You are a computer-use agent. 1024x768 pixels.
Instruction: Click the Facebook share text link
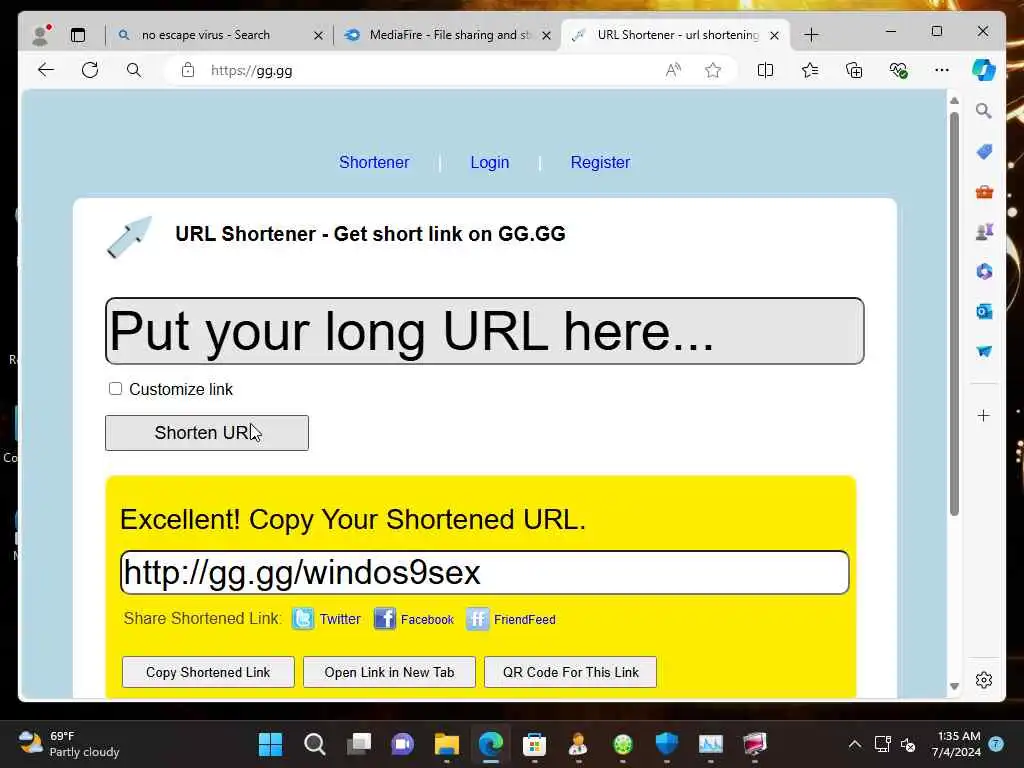click(427, 619)
